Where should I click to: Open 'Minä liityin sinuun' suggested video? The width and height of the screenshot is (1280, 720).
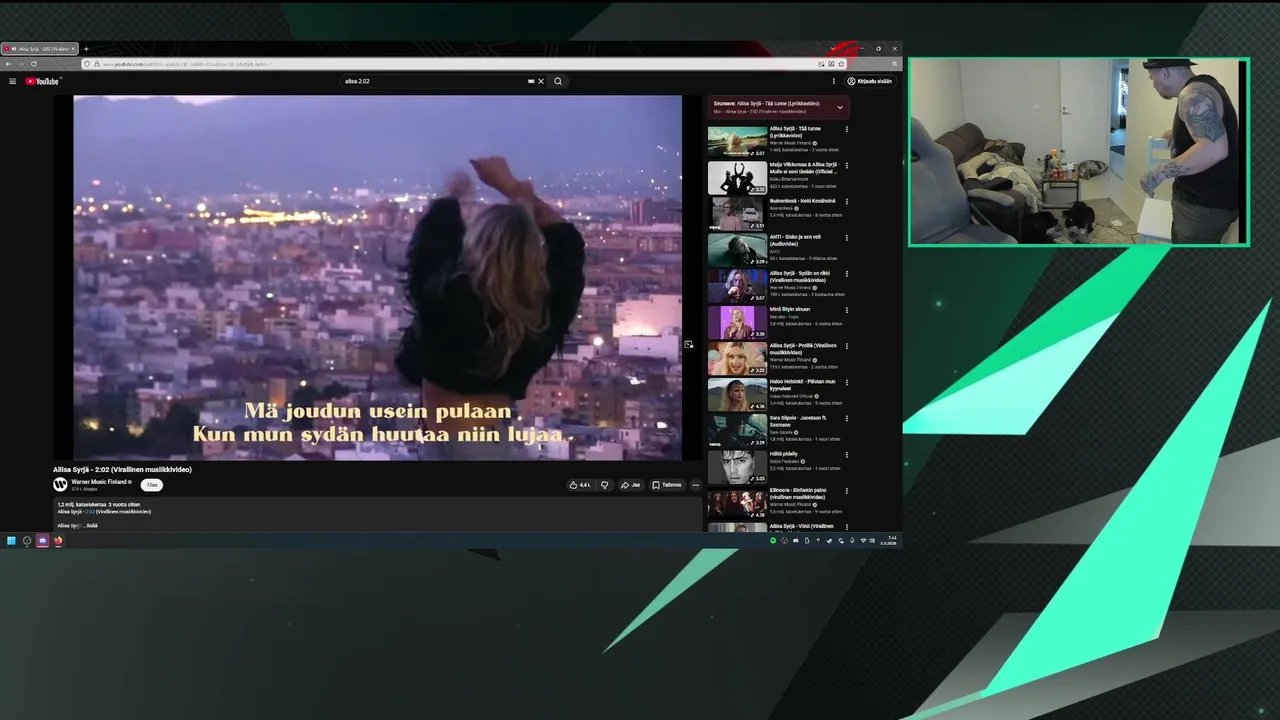(790, 309)
